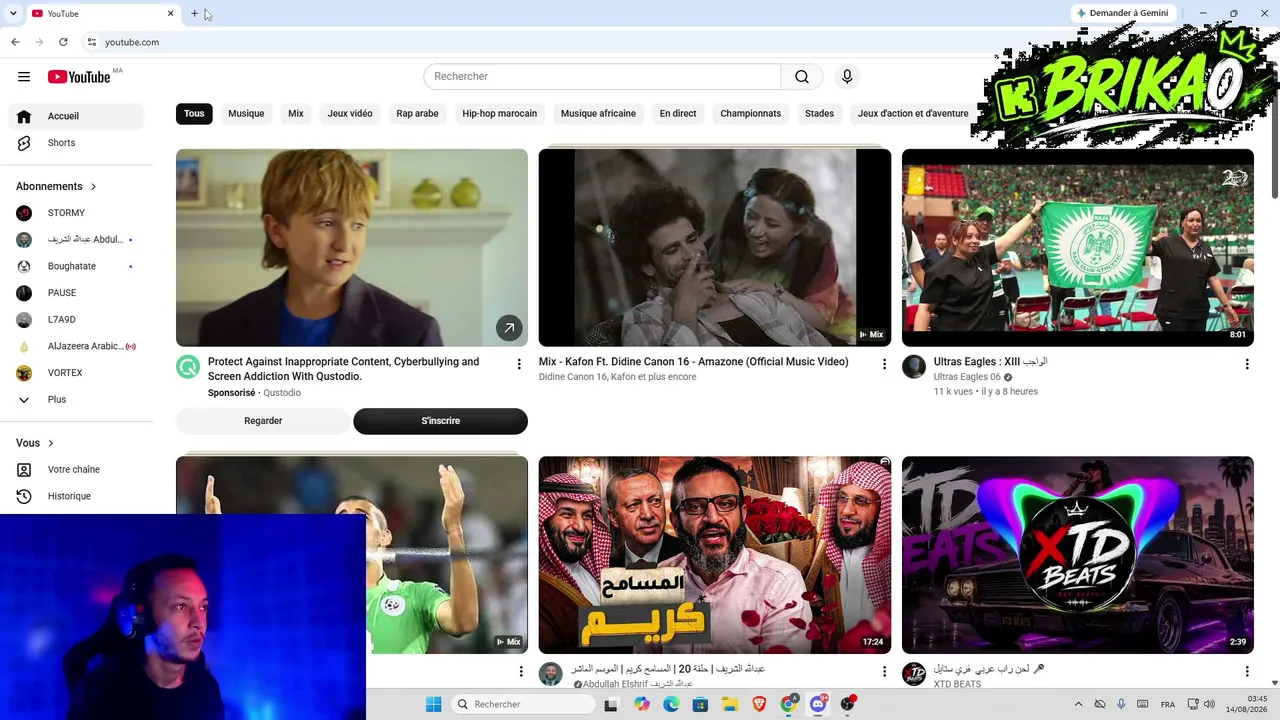The width and height of the screenshot is (1280, 720).
Task: Open options menu for Qustodio ad
Action: tap(519, 364)
